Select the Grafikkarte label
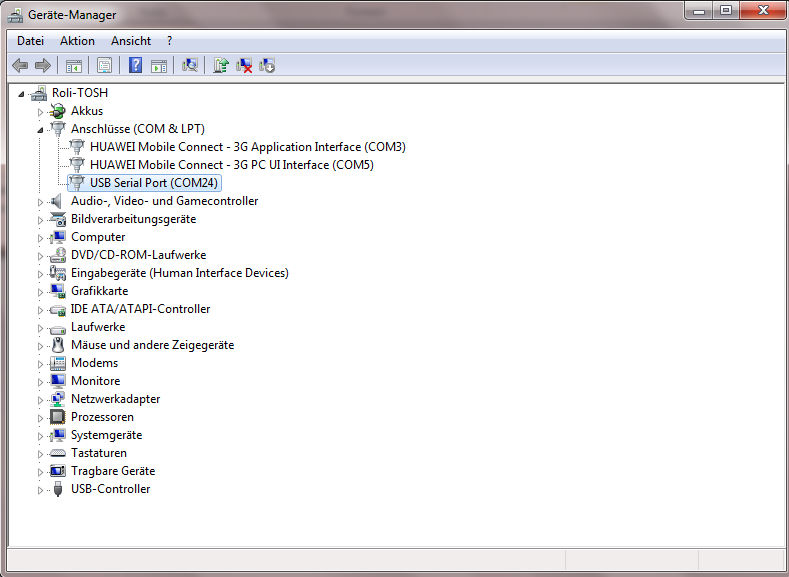 [100, 291]
